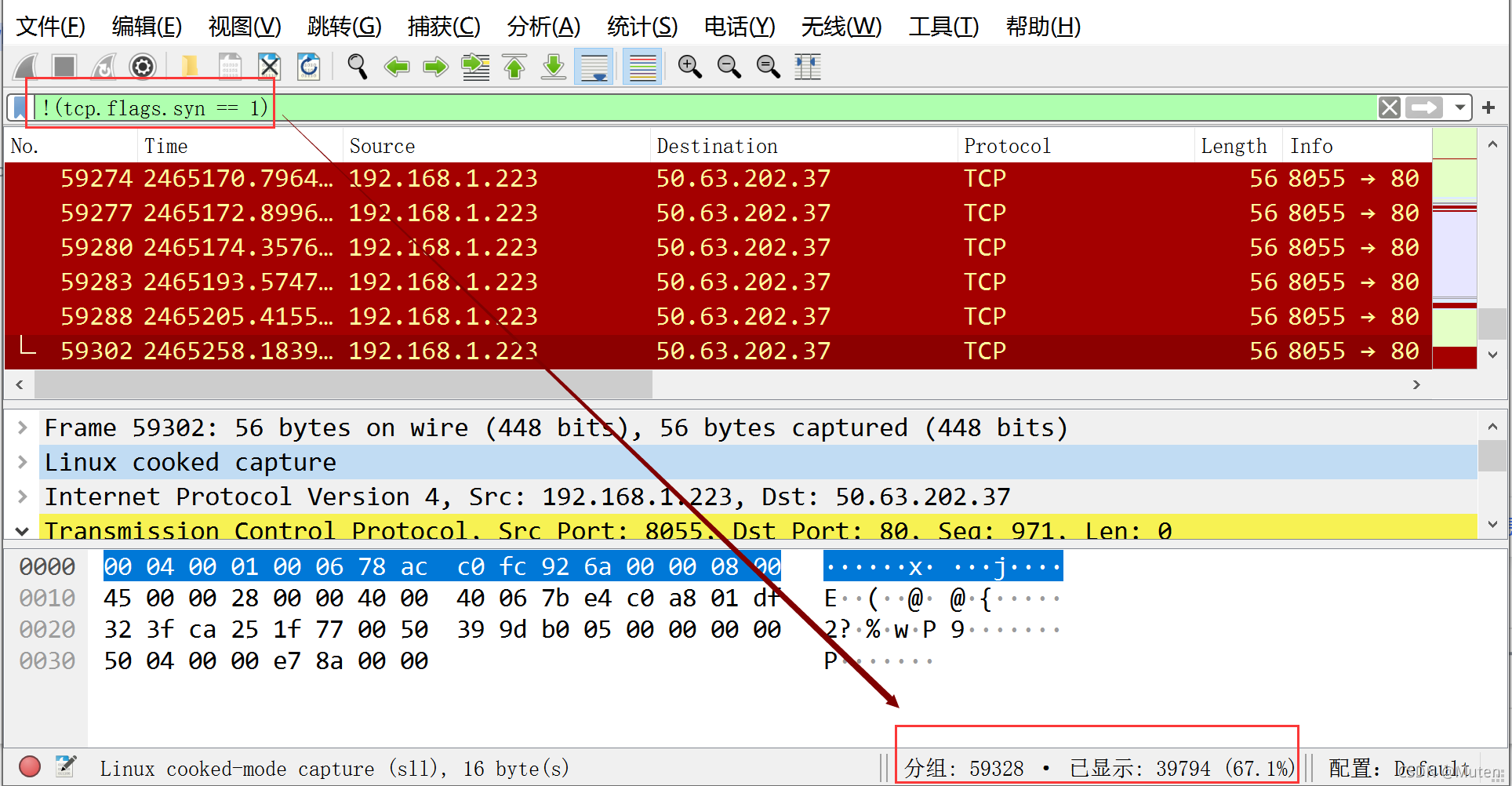This screenshot has width=1512, height=786.
Task: Click hex bytes on offset 0010 line
Action: tap(442, 599)
